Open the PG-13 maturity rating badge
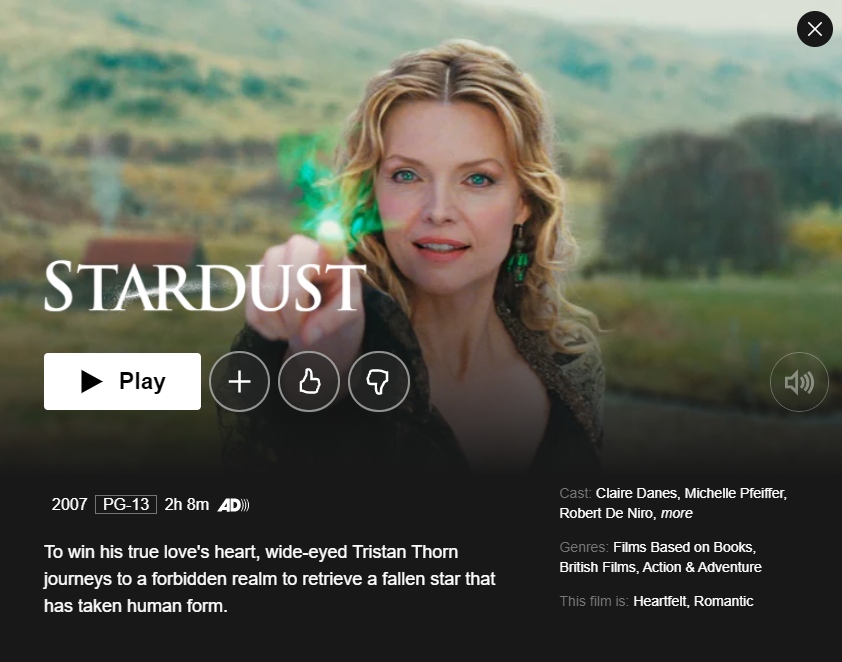The image size is (842, 662). [126, 505]
